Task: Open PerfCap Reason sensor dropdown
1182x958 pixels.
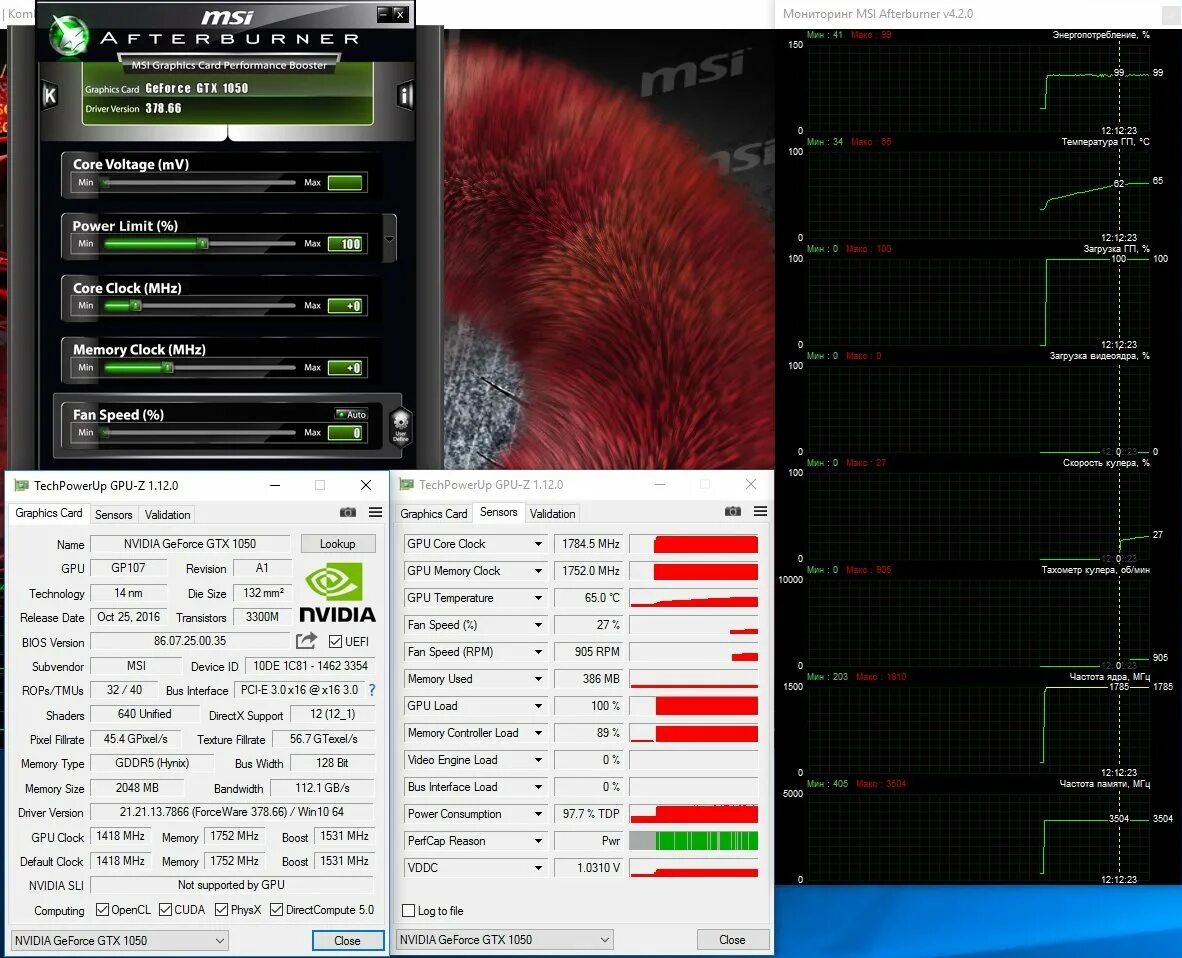Action: click(538, 841)
